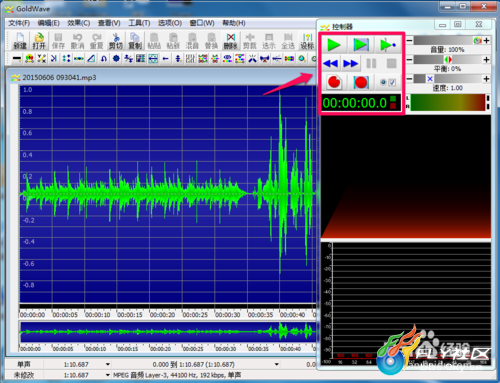The width and height of the screenshot is (500, 383).
Task: Increase speed with the 速度 plus button
Action: (x=486, y=79)
